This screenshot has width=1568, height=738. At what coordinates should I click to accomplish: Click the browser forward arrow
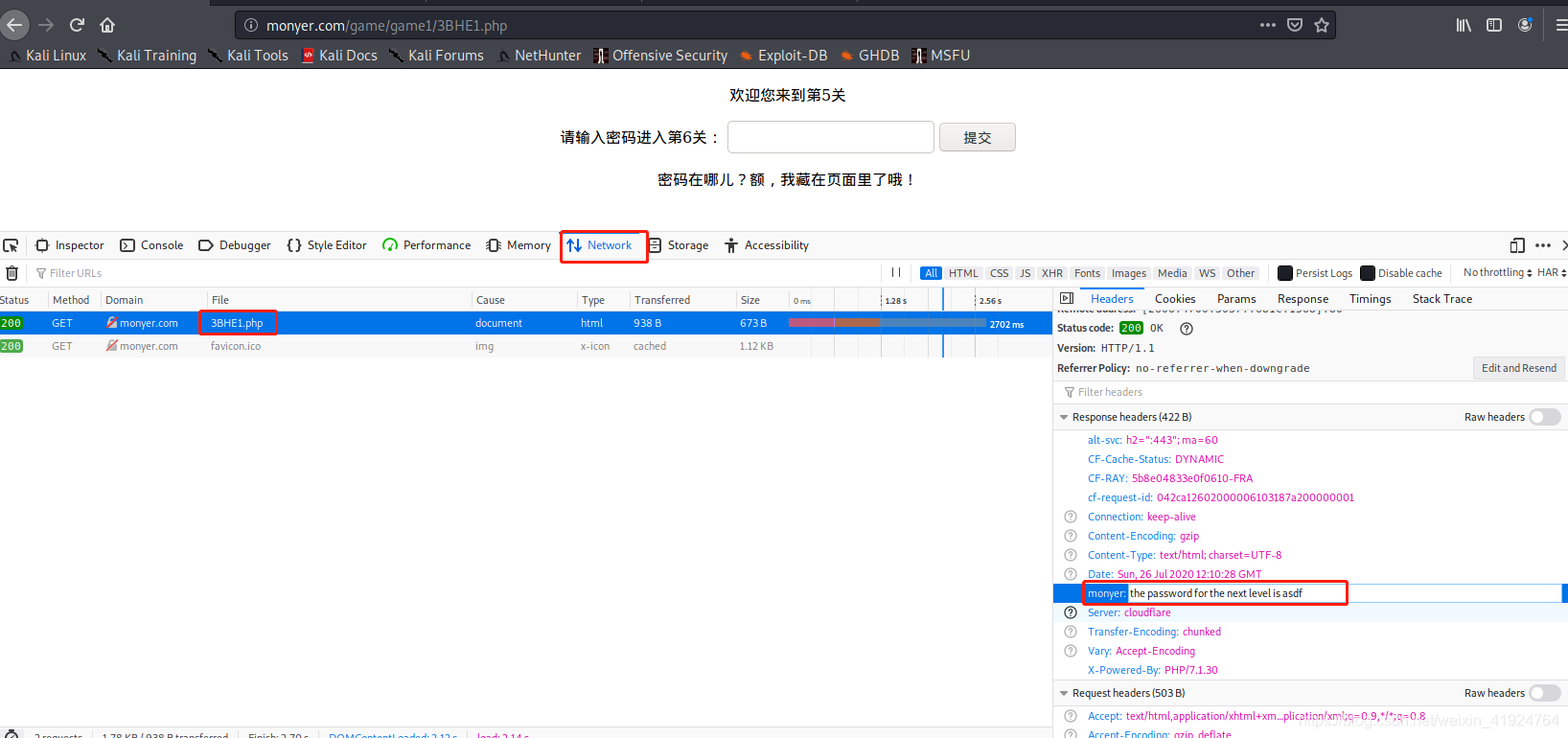tap(46, 25)
